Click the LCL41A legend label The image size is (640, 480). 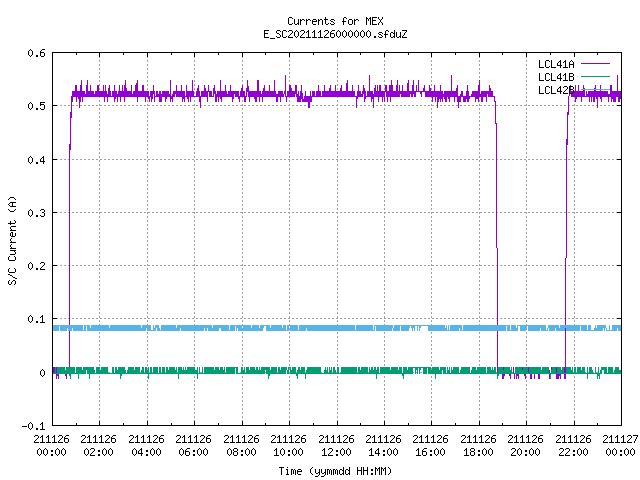[556, 64]
